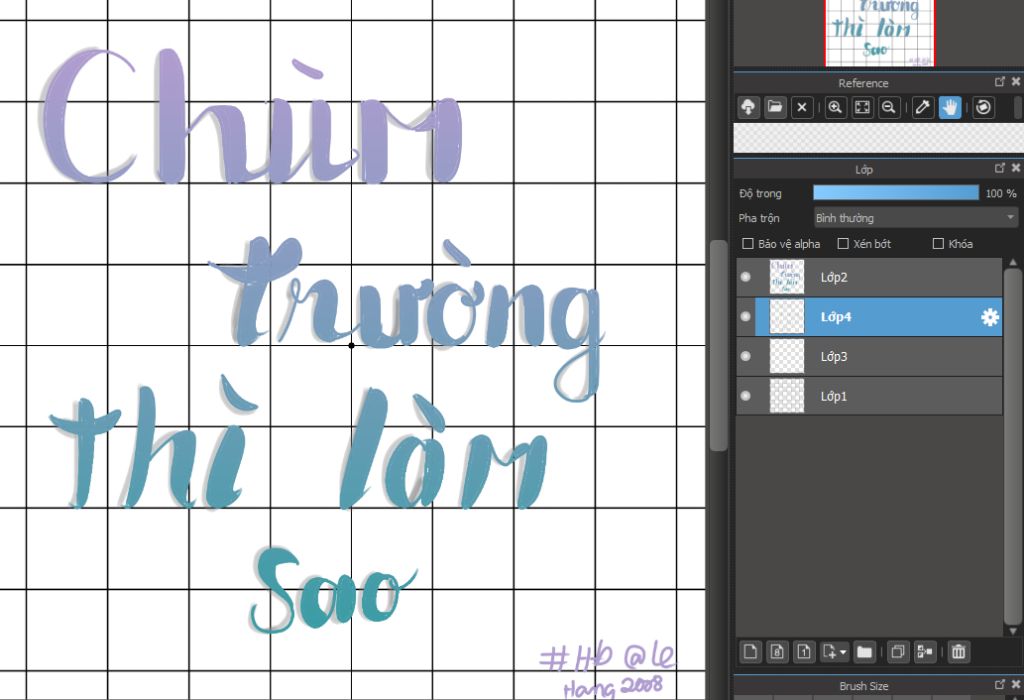Enable the Xén bớt clipping checkbox

pos(843,244)
